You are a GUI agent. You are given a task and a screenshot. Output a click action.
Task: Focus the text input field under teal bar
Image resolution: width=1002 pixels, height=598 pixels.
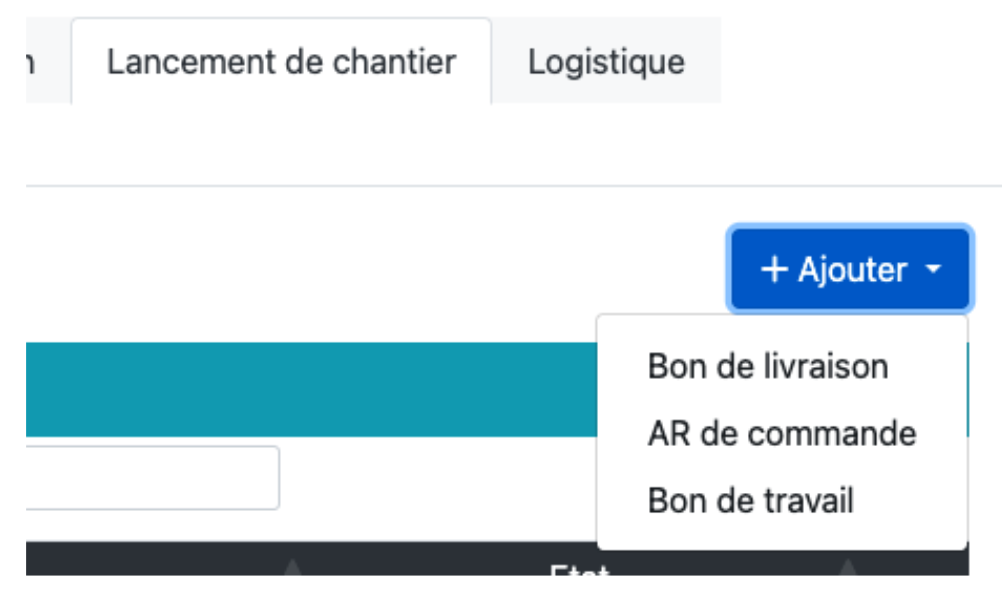click(152, 478)
